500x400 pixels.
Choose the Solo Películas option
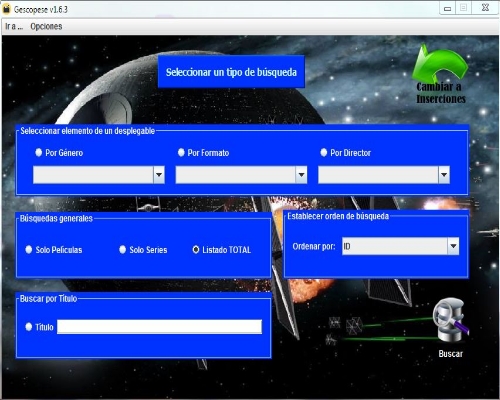(x=29, y=250)
